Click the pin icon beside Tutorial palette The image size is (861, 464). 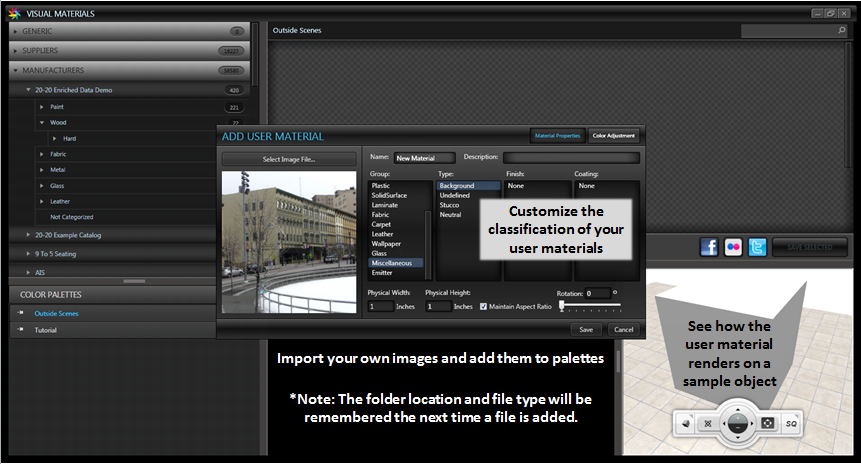click(20, 329)
